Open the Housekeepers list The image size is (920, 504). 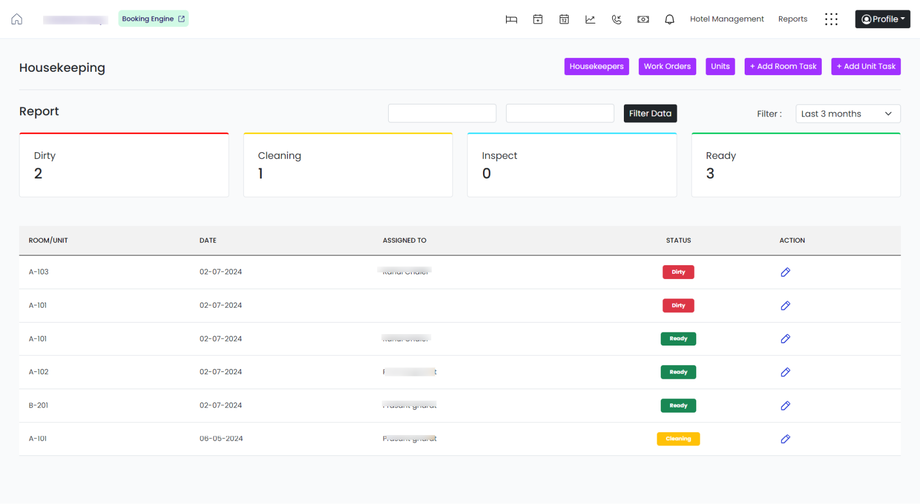pos(596,66)
